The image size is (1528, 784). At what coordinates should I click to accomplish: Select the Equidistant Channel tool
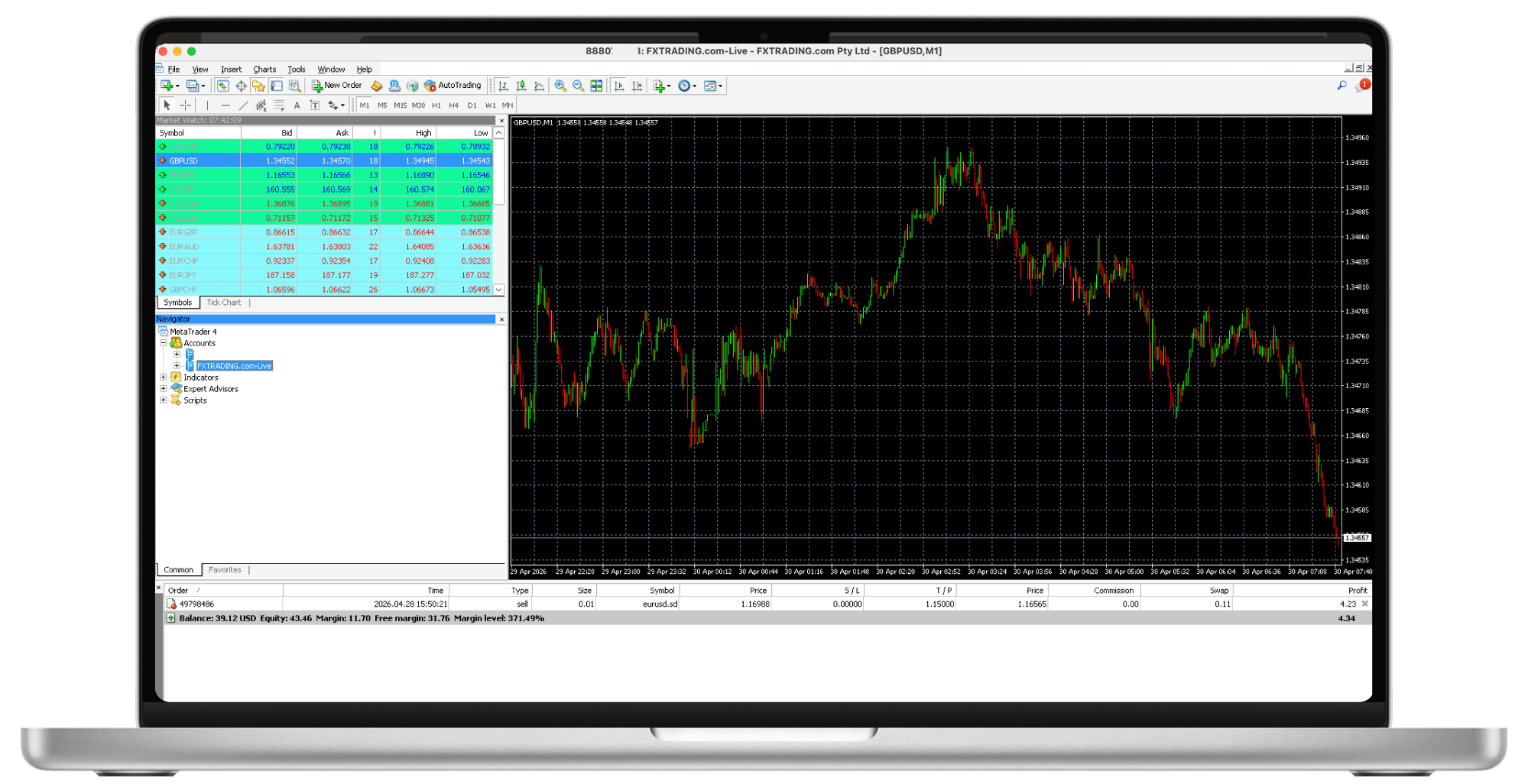point(261,105)
